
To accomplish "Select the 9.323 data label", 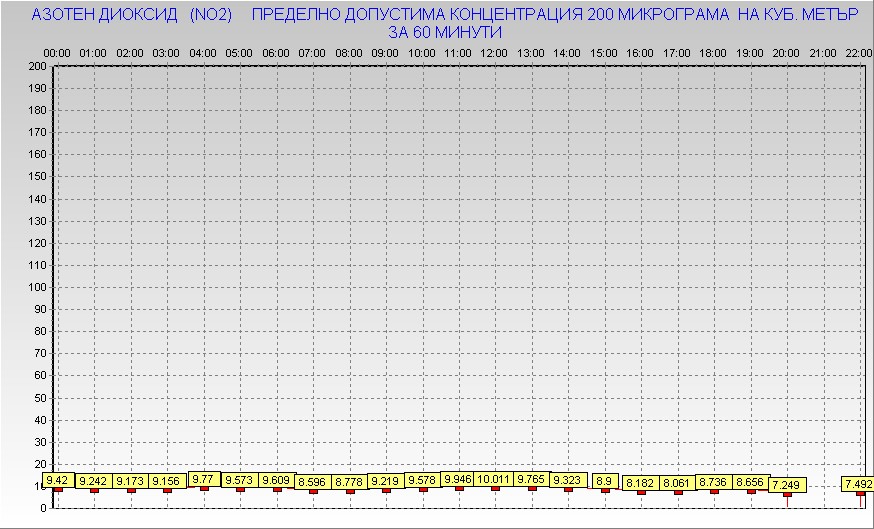I will (568, 480).
